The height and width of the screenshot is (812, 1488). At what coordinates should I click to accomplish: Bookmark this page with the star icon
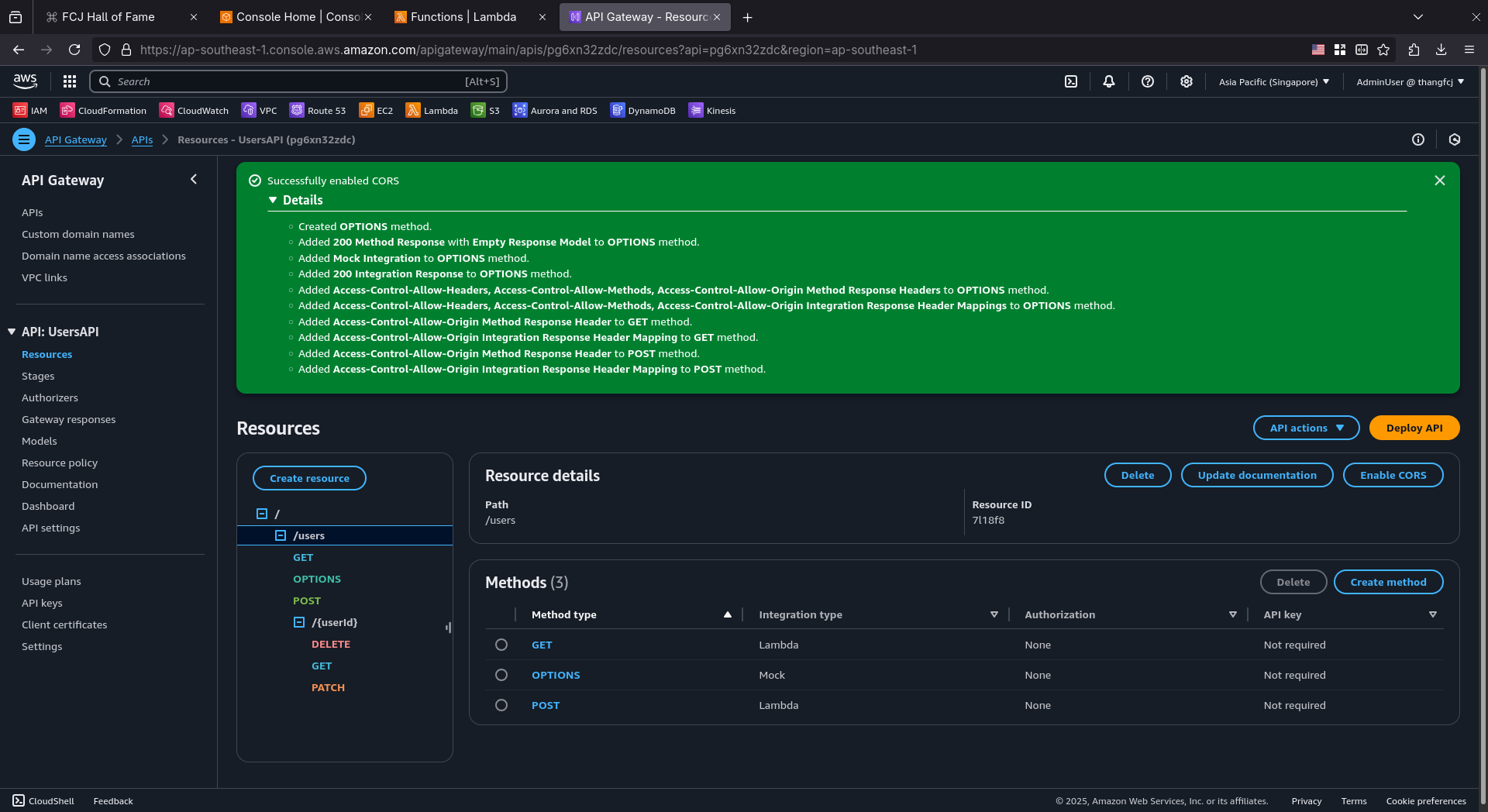(1383, 50)
